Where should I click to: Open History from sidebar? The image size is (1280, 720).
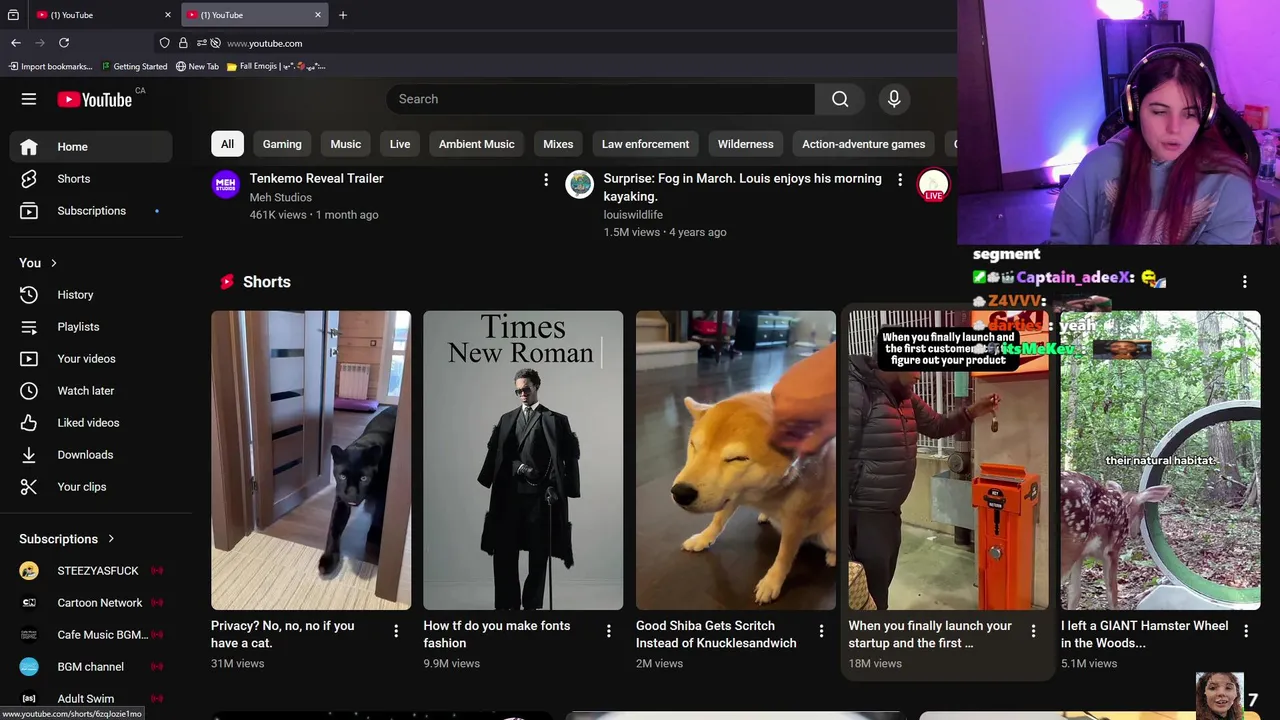[x=91, y=295]
